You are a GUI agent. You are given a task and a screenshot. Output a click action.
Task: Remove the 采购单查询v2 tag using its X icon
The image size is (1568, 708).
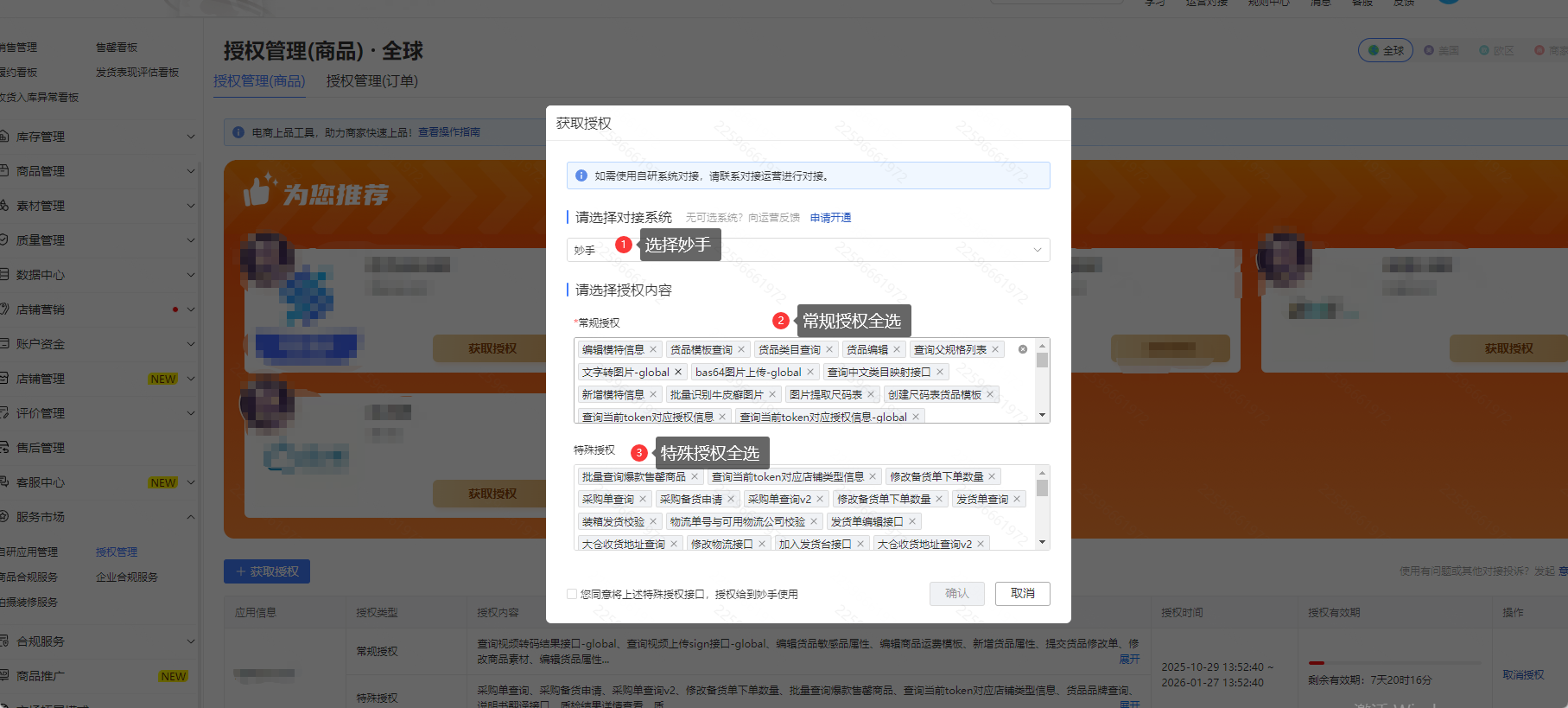click(820, 499)
